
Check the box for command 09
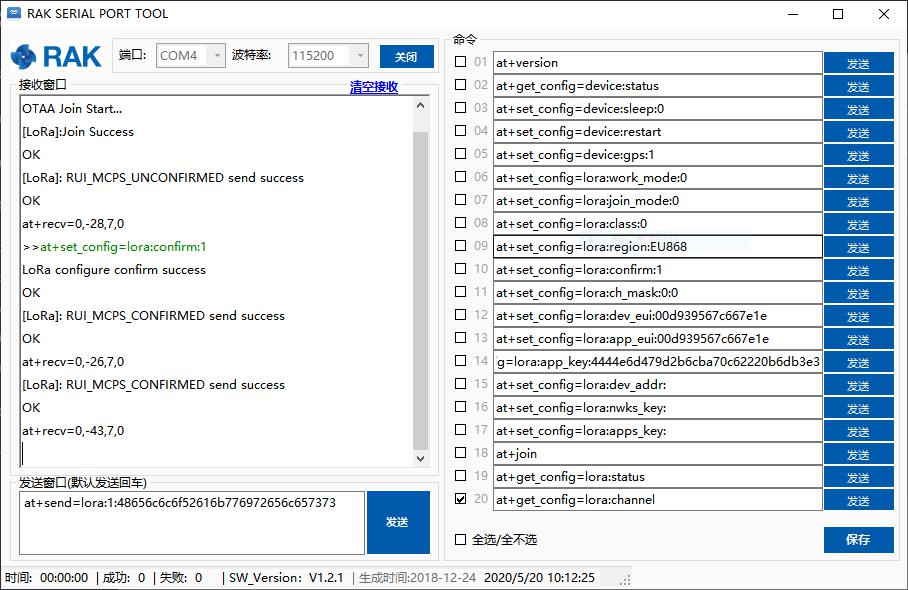tap(460, 245)
